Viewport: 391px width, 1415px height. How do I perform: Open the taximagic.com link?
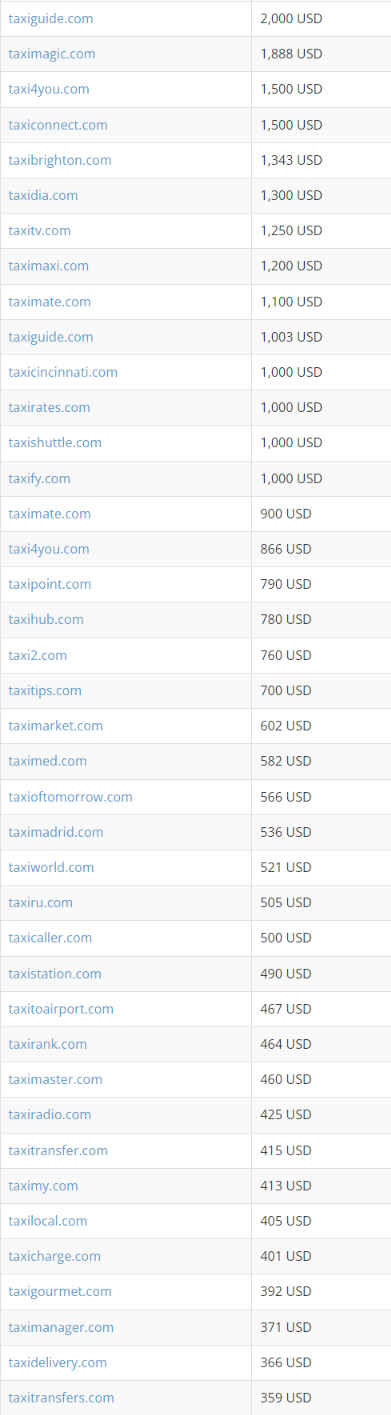click(x=52, y=54)
